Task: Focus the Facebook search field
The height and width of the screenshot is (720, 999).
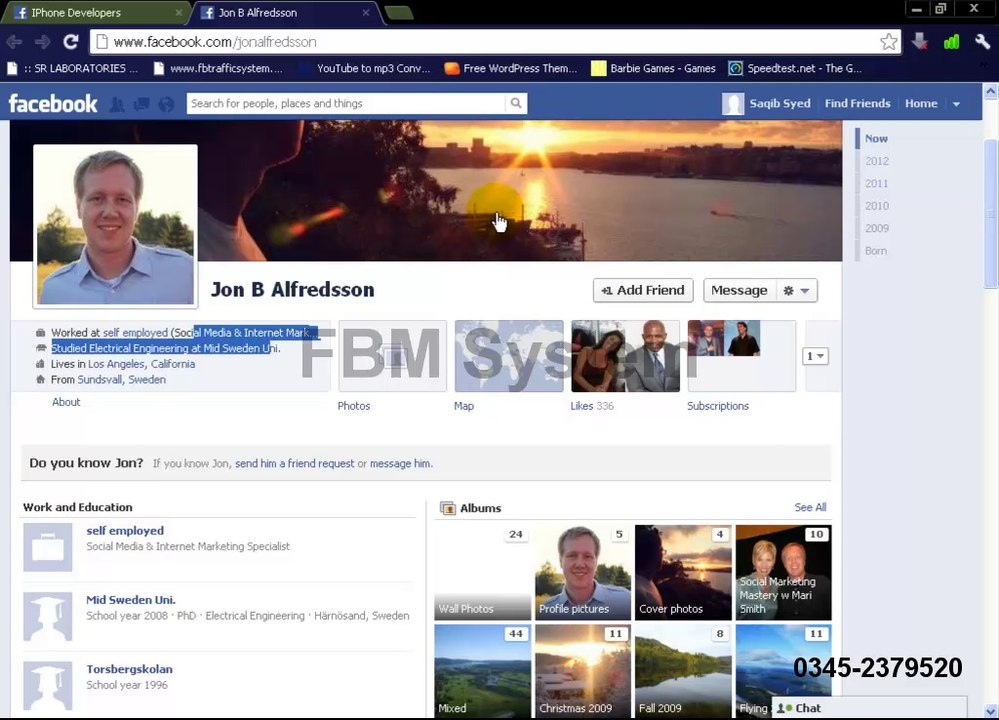Action: [346, 103]
